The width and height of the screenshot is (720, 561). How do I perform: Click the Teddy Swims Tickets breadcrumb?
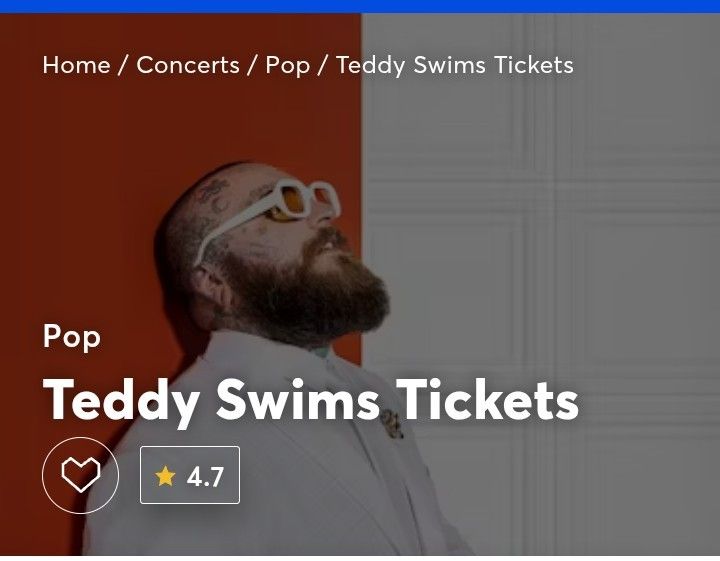pos(455,65)
